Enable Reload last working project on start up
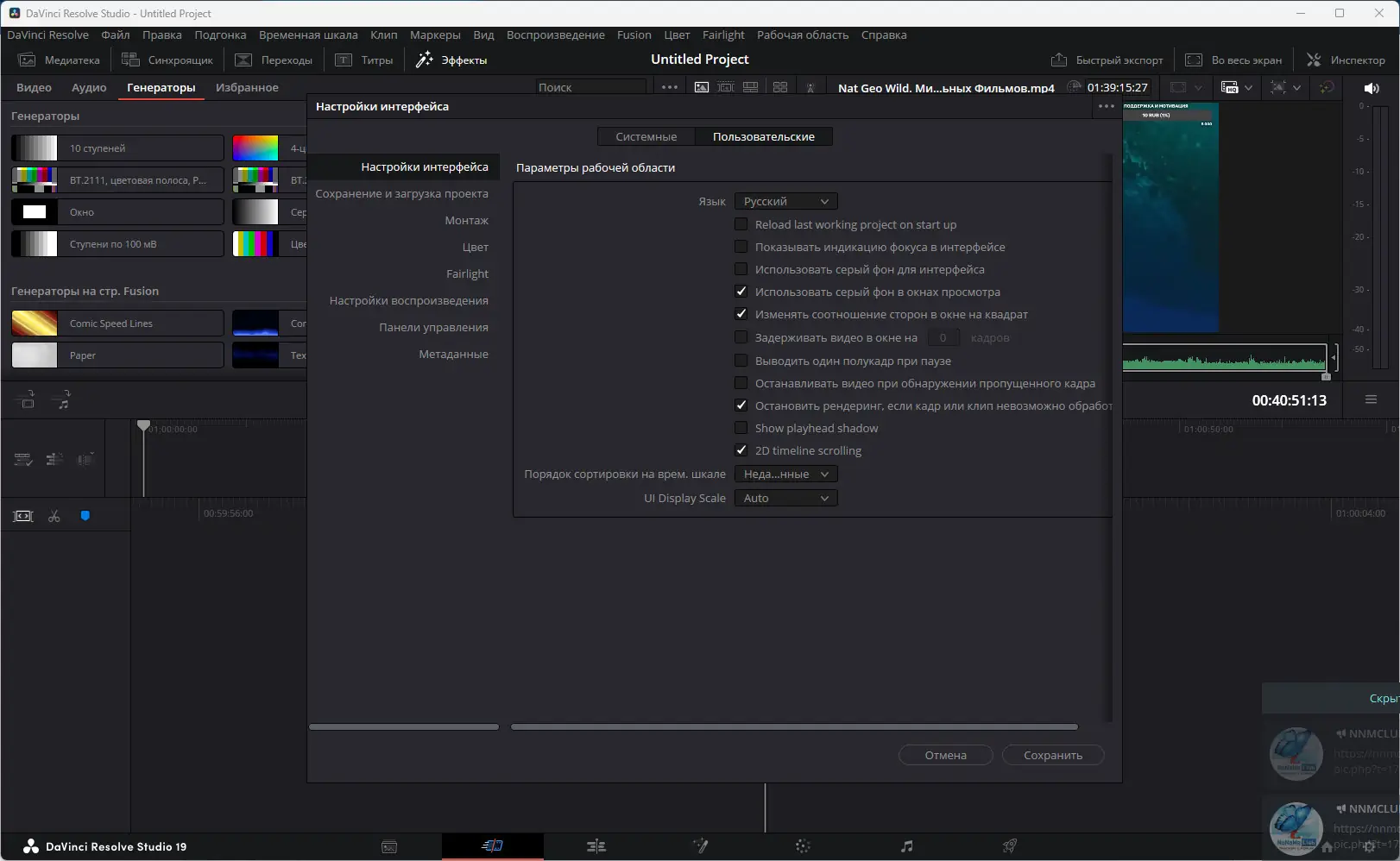Viewport: 1400px width, 861px height. click(x=741, y=224)
